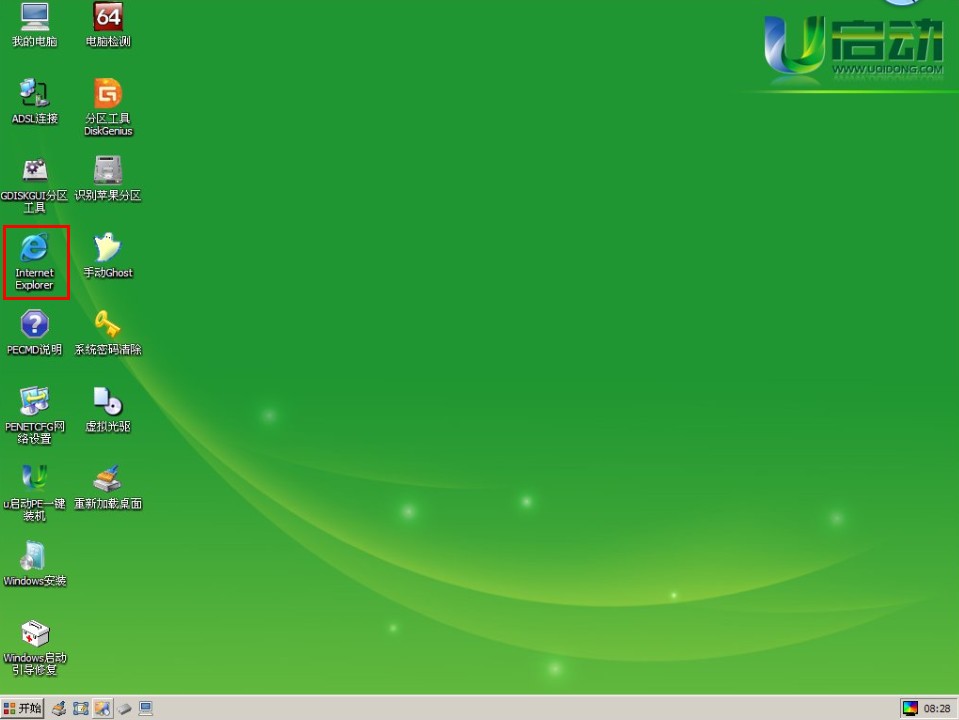Image resolution: width=959 pixels, height=720 pixels.
Task: Open the 开始 start menu button
Action: tap(23, 708)
